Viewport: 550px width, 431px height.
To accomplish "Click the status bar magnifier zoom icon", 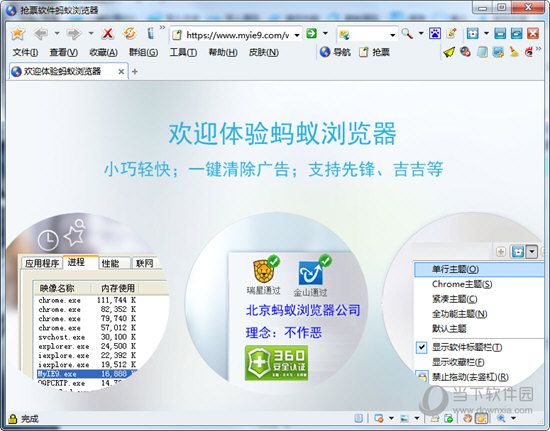I will click(x=501, y=418).
